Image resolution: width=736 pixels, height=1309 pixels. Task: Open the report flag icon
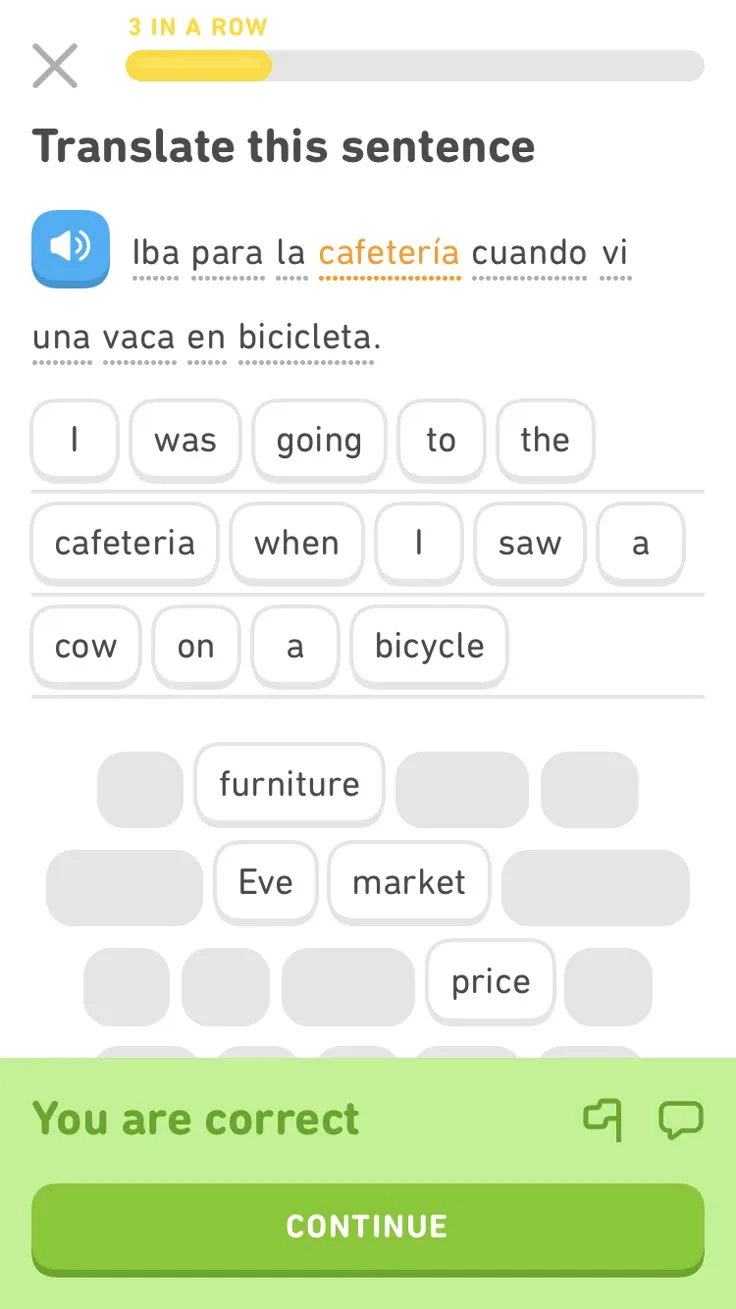(x=602, y=1119)
